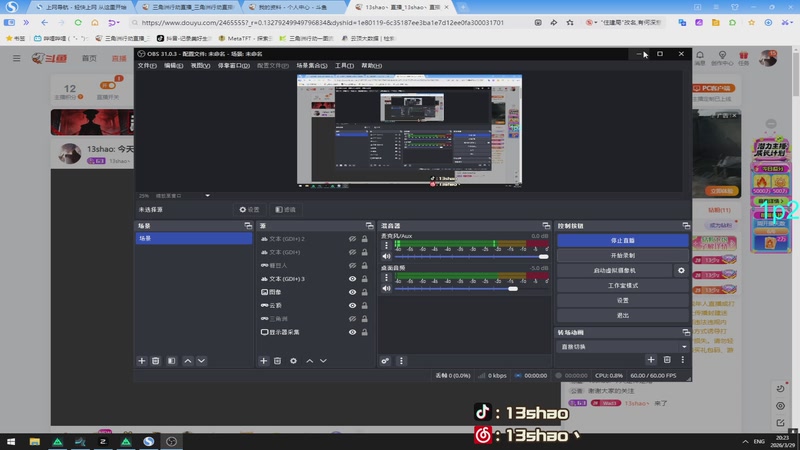This screenshot has width=800, height=450.
Task: Open 设置 in the Controls panel
Action: (x=622, y=301)
